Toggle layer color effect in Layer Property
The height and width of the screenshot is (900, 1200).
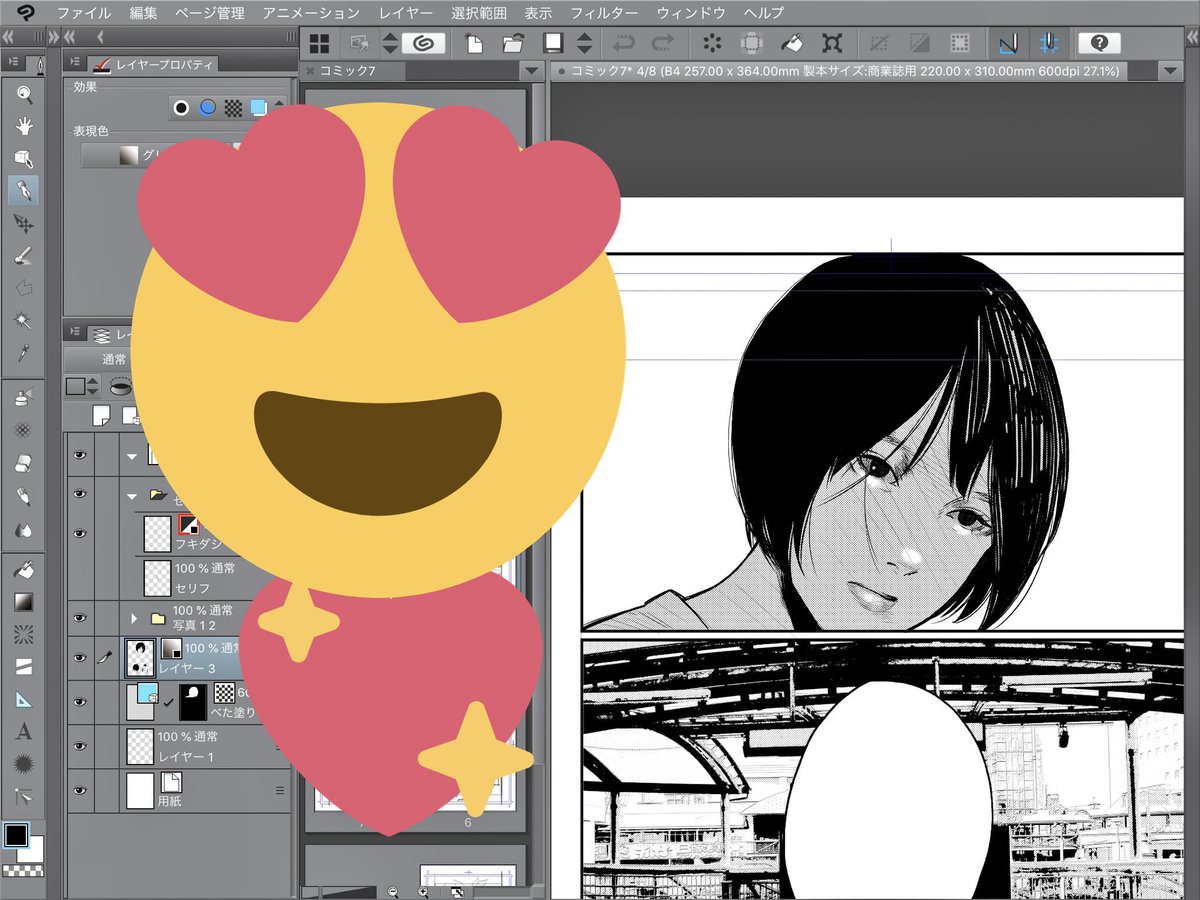pyautogui.click(x=259, y=107)
